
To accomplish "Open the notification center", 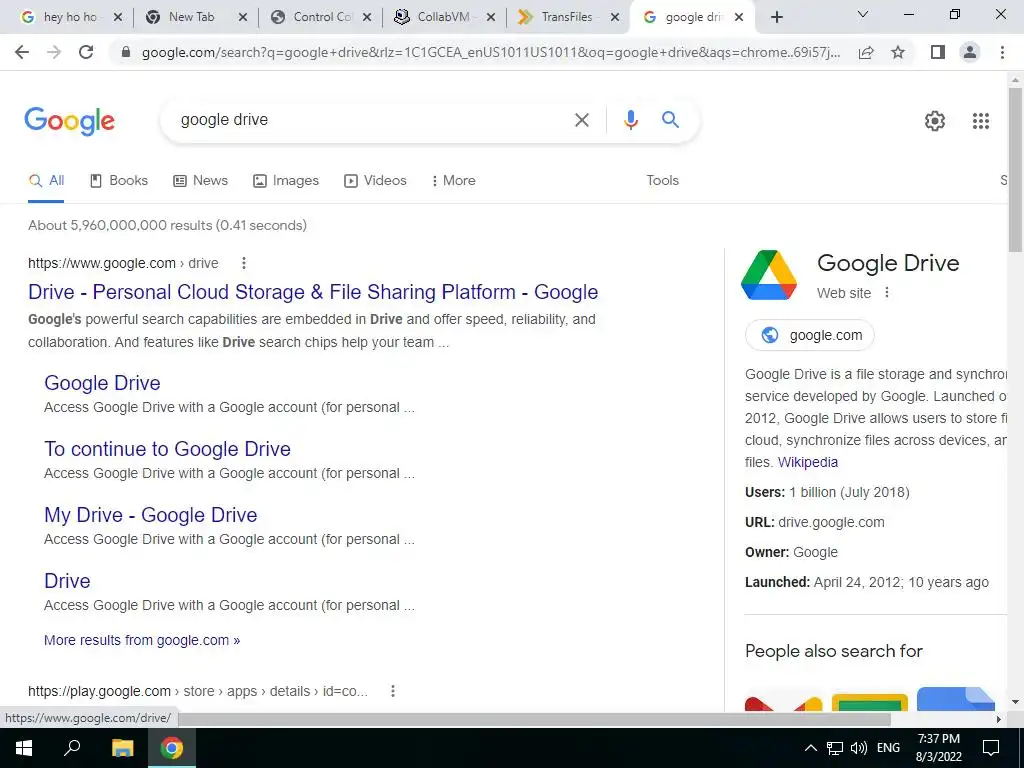I will 991,748.
